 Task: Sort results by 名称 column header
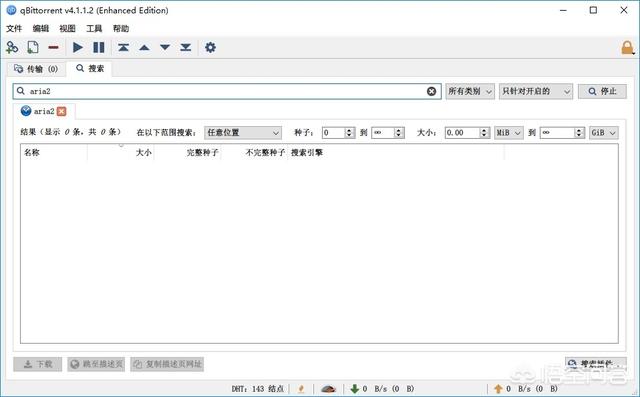(54, 153)
